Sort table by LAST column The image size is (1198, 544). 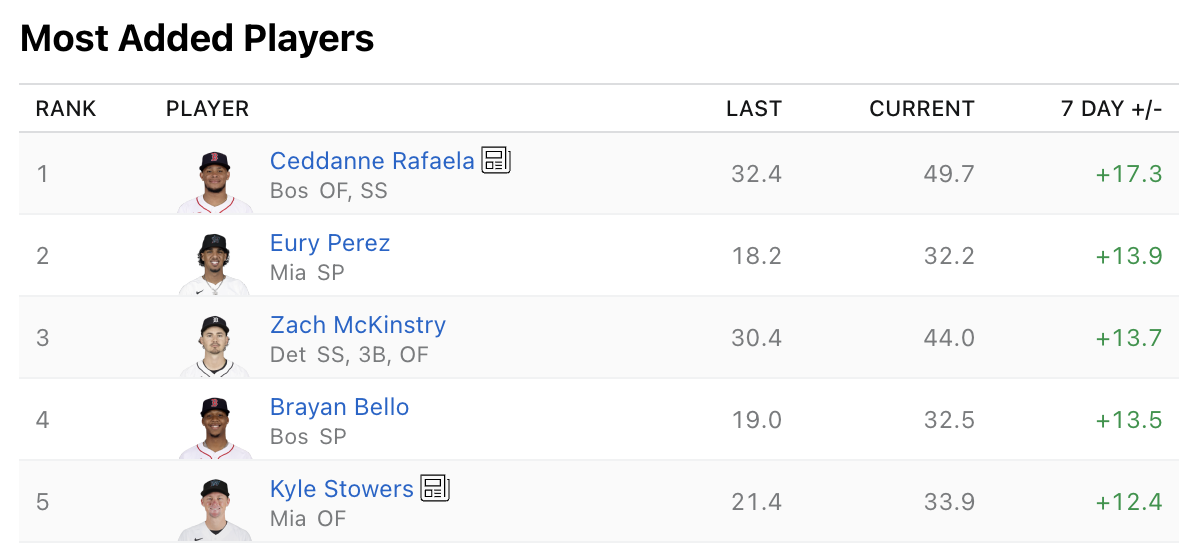coord(754,109)
